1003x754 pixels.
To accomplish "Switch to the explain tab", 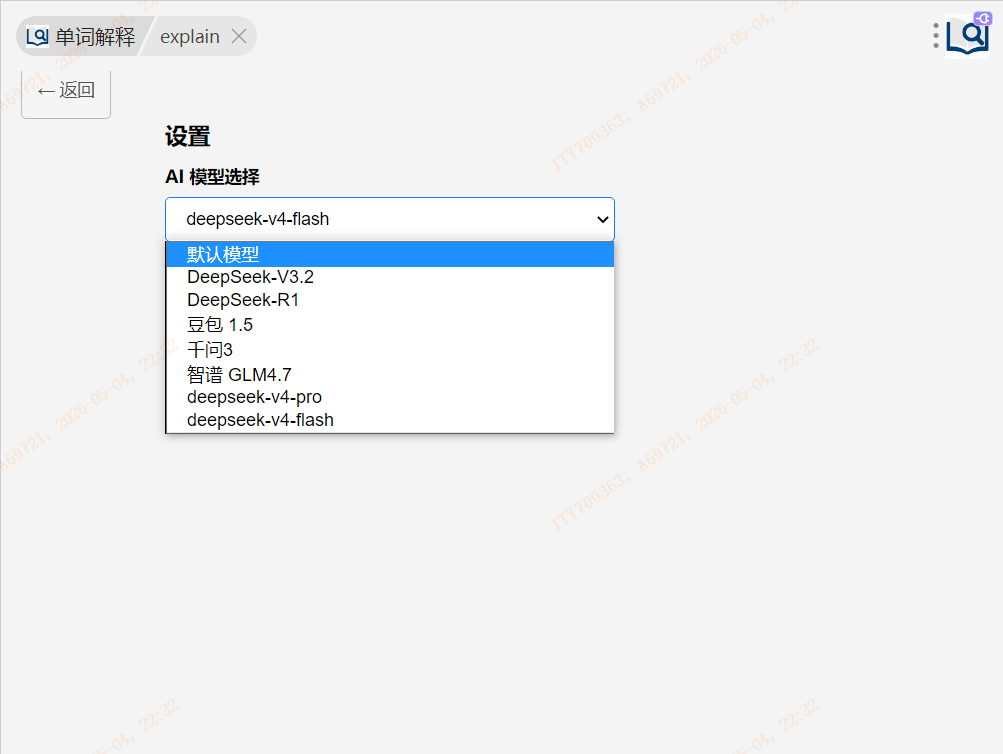I will point(191,36).
